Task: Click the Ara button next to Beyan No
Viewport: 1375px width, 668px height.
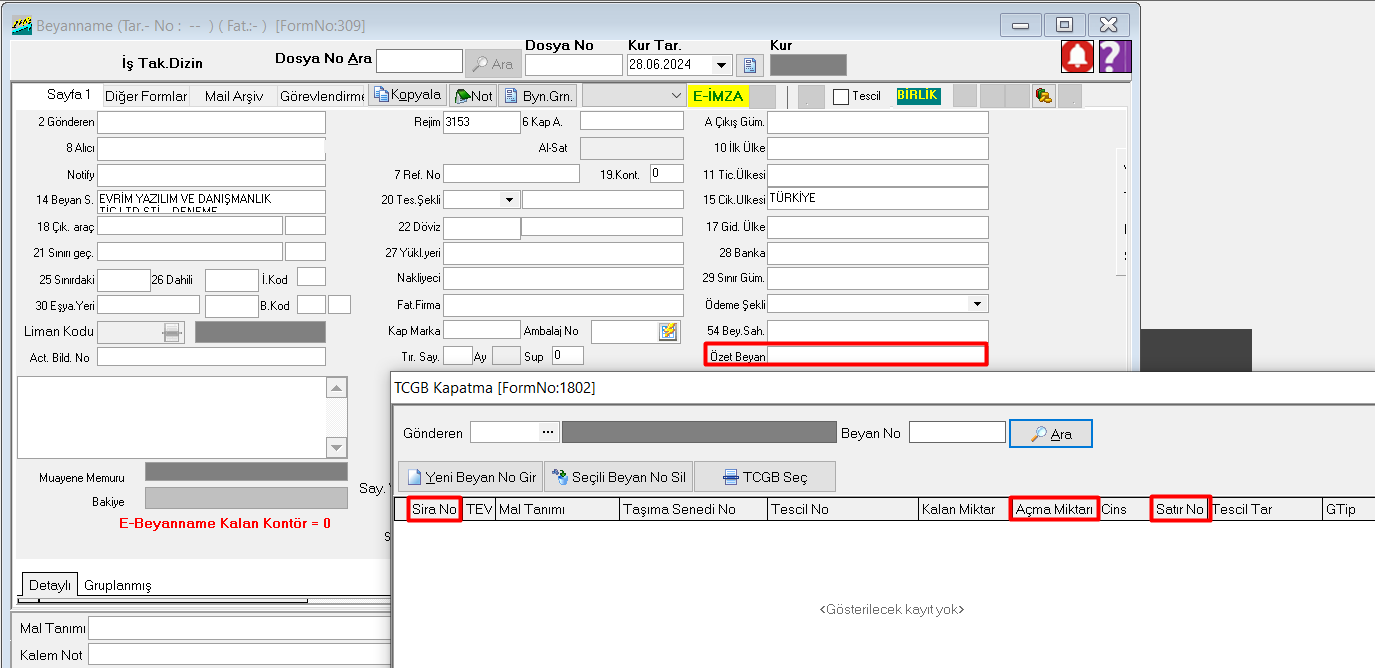Action: click(1050, 434)
